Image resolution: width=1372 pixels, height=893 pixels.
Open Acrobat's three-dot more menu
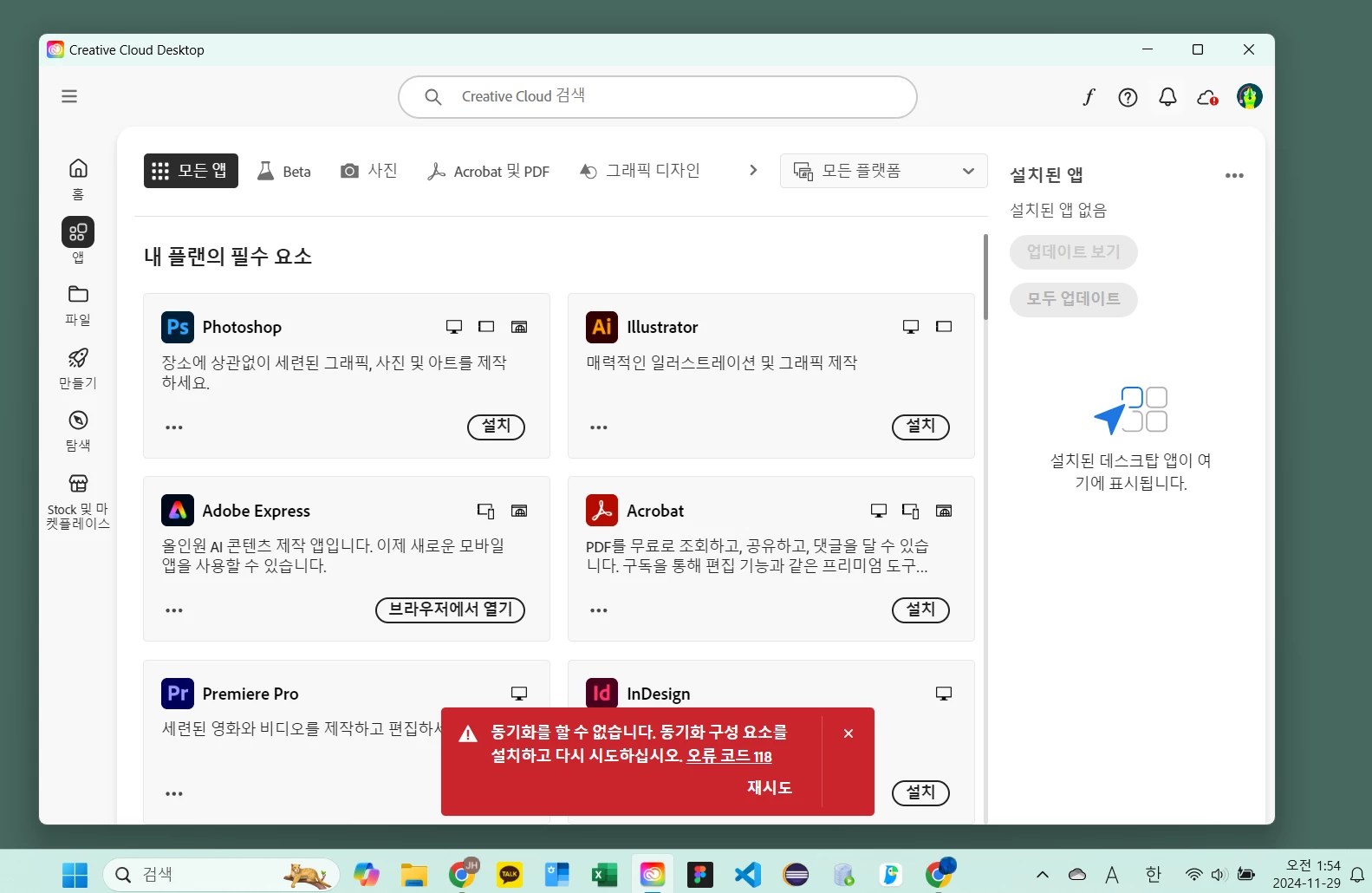click(x=599, y=610)
